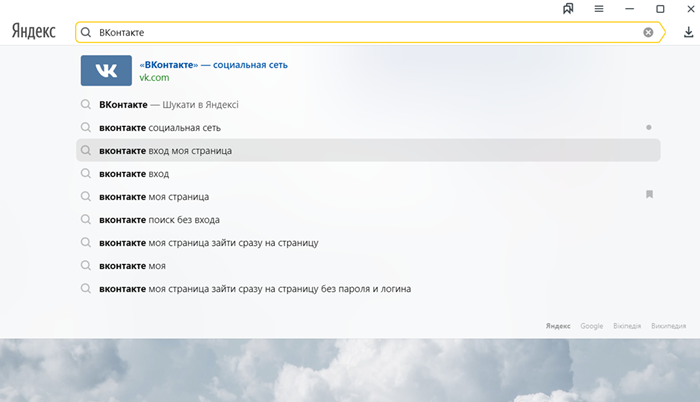
Task: Open the hamburger menu icon
Action: tap(599, 8)
